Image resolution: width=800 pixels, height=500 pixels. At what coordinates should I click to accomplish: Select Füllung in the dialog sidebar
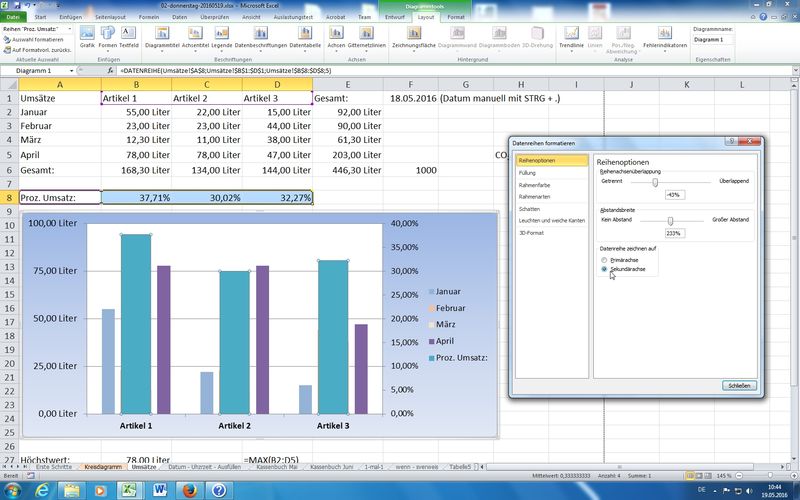[527, 173]
